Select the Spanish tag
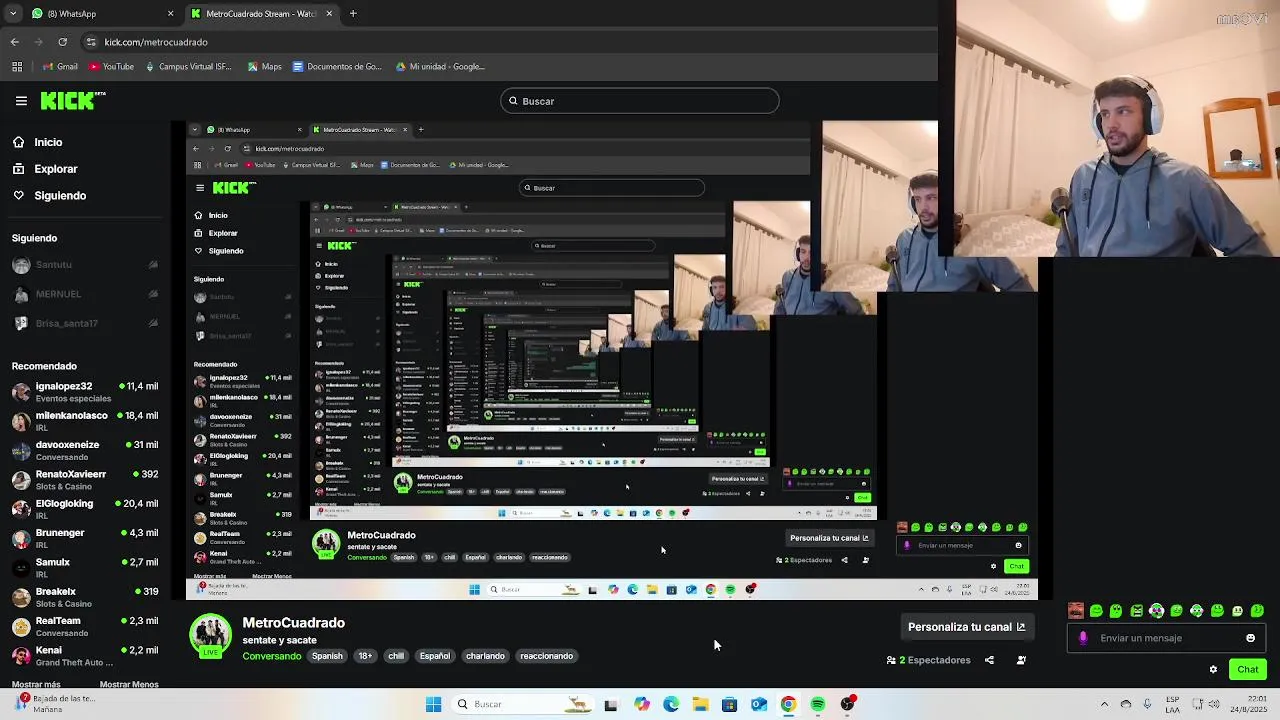The image size is (1280, 720). point(327,656)
